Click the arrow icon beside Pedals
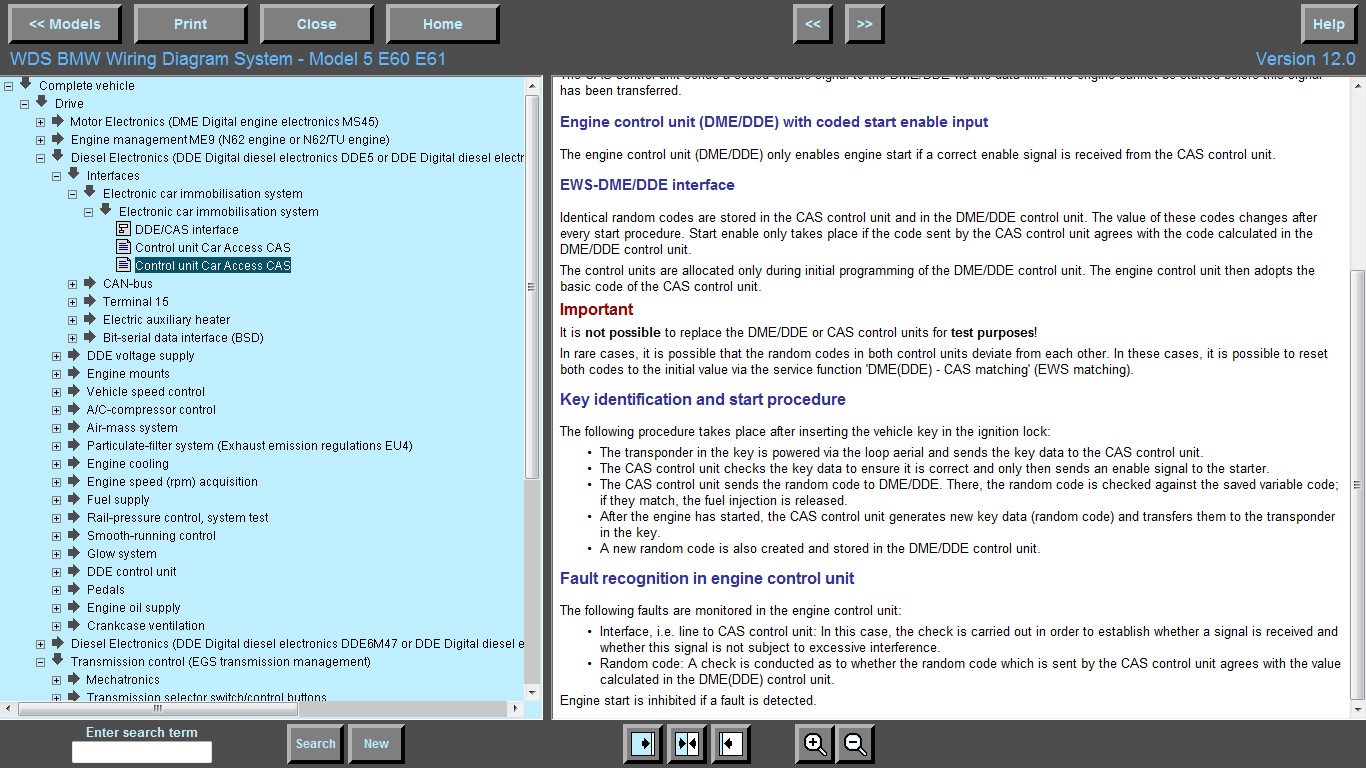 73,589
